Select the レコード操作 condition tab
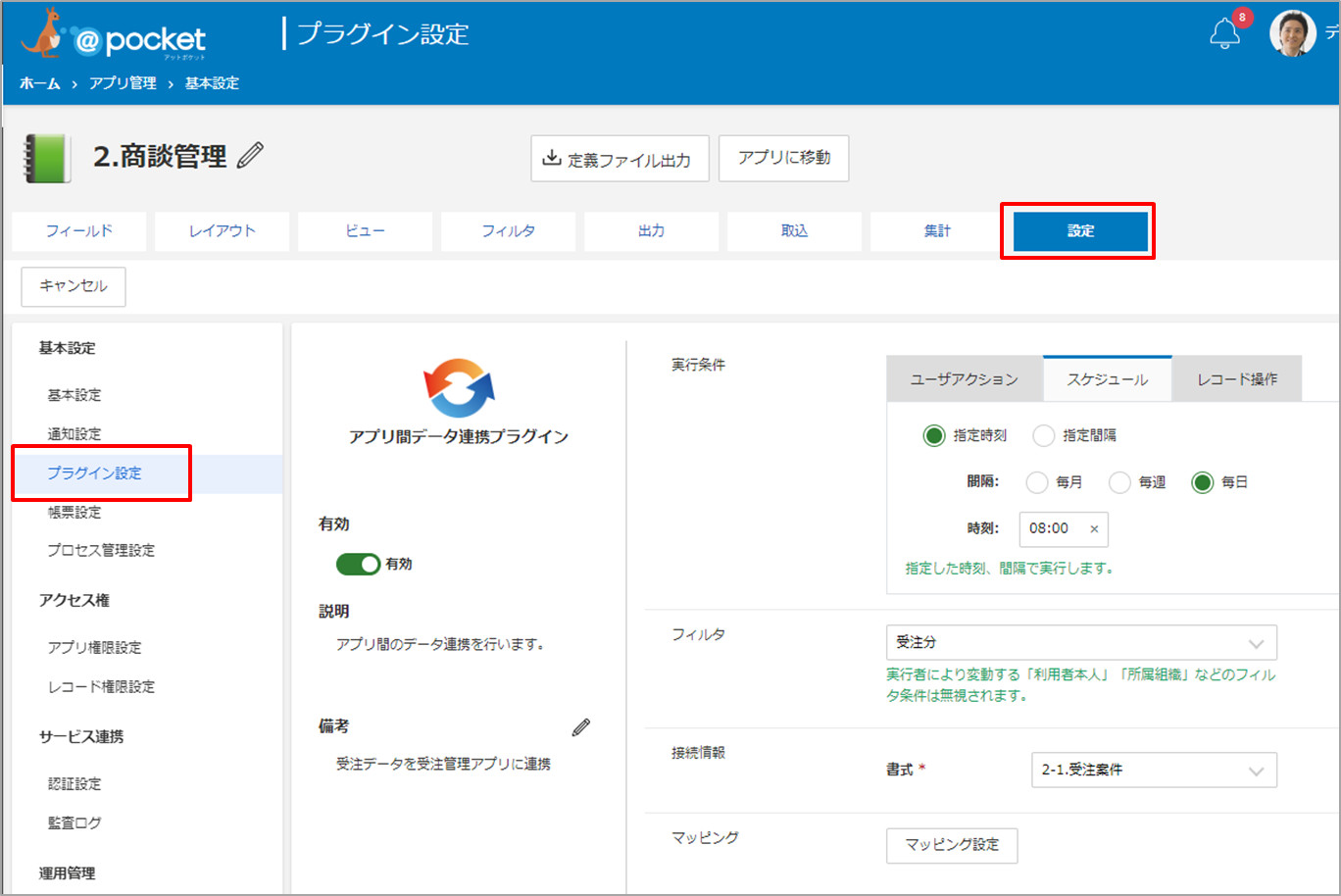This screenshot has height=896, width=1341. (x=1237, y=379)
